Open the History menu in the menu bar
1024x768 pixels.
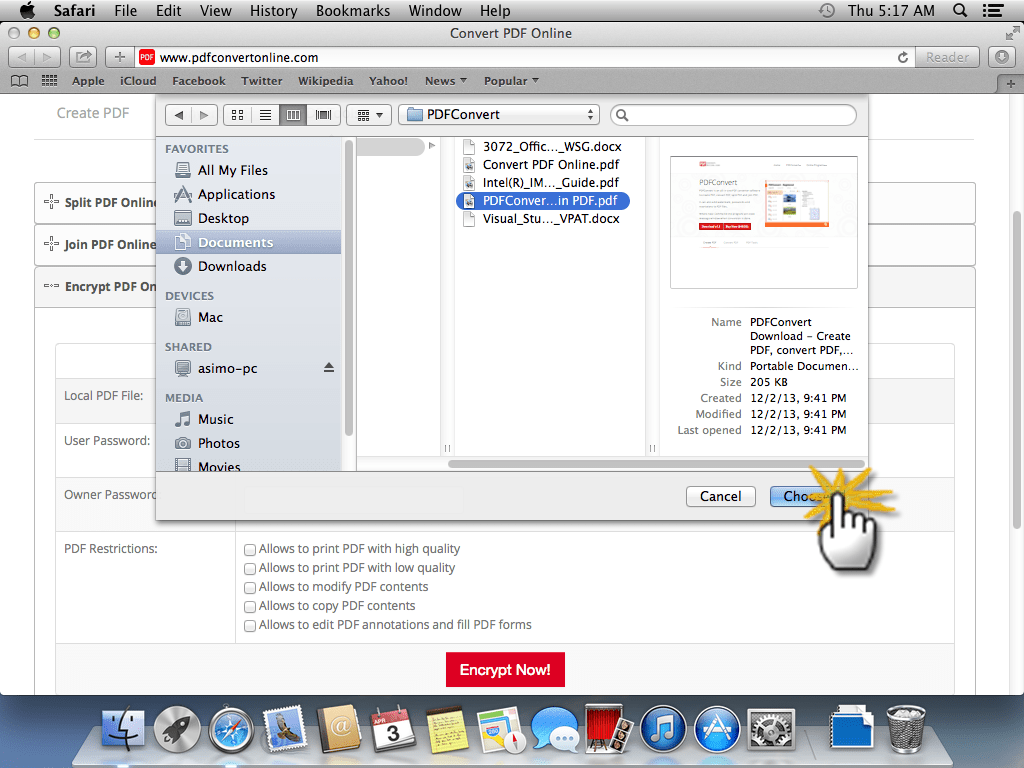click(273, 11)
